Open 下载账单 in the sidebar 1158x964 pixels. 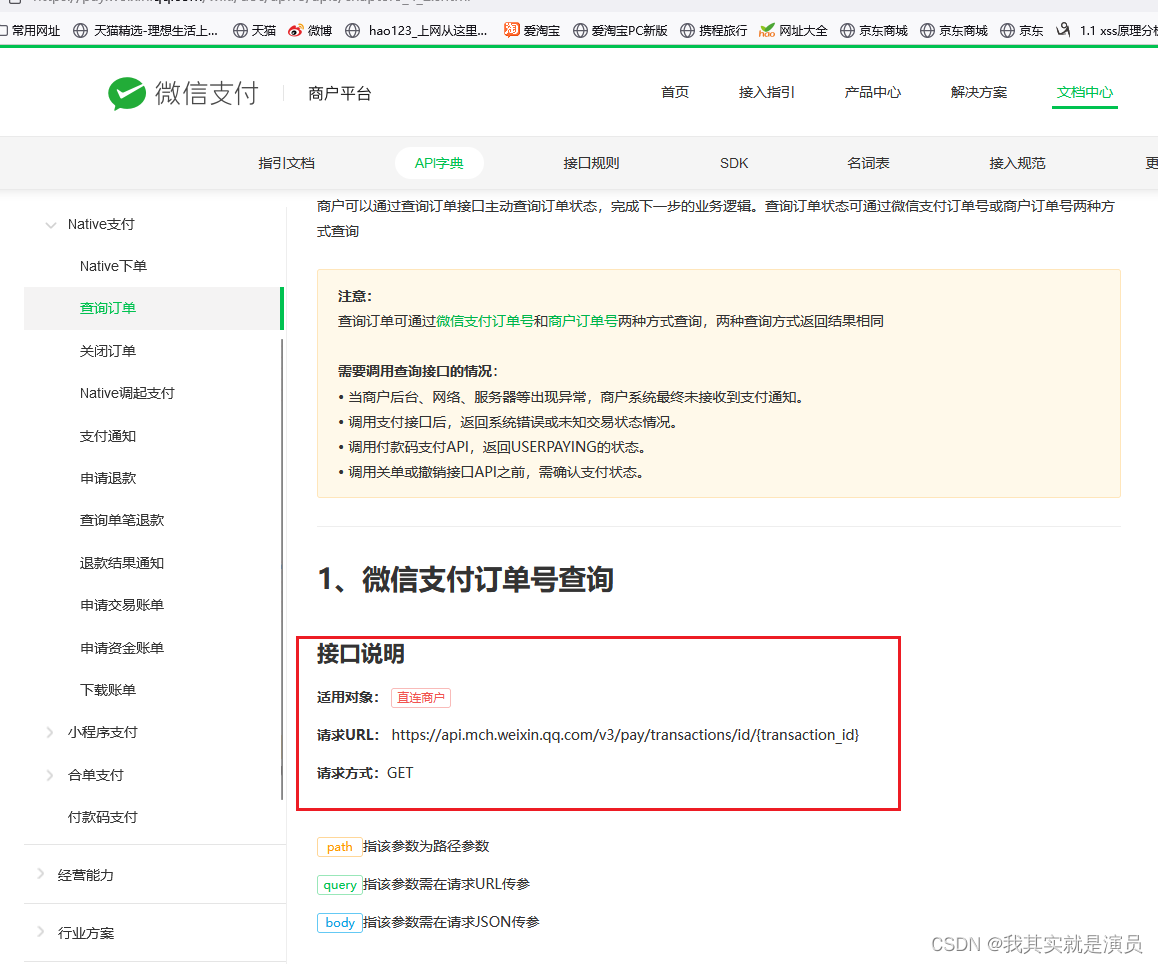(108, 690)
